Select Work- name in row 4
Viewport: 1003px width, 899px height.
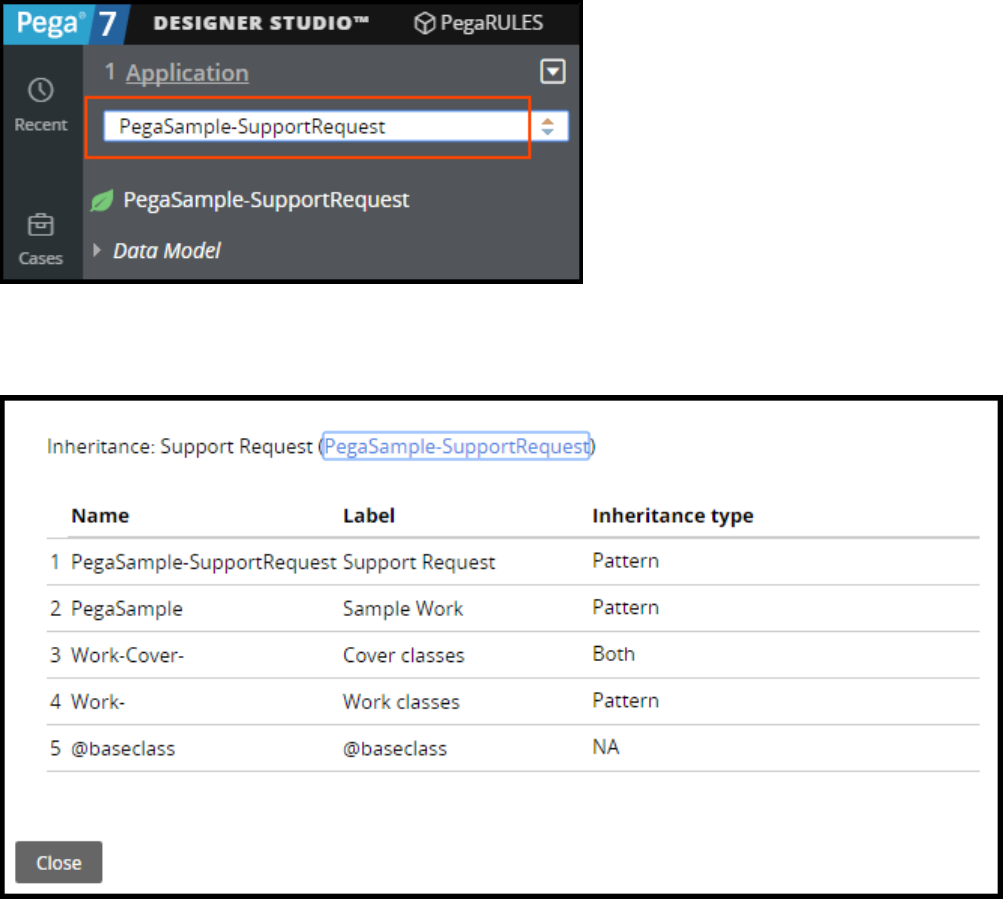coord(98,702)
